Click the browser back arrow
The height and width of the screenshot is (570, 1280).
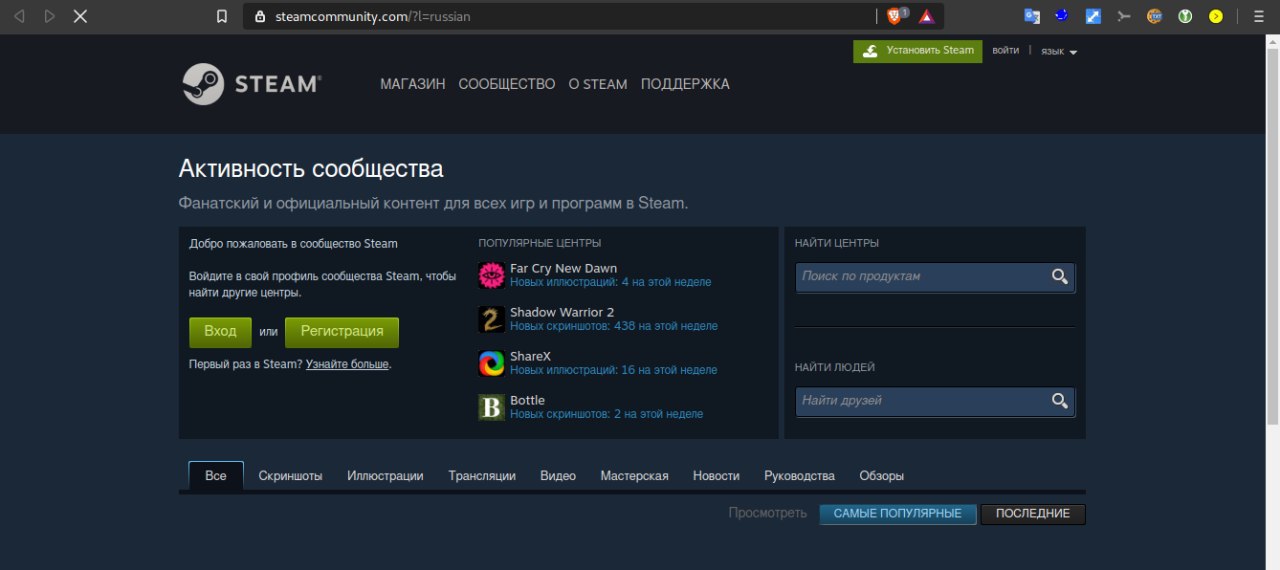pyautogui.click(x=19, y=16)
